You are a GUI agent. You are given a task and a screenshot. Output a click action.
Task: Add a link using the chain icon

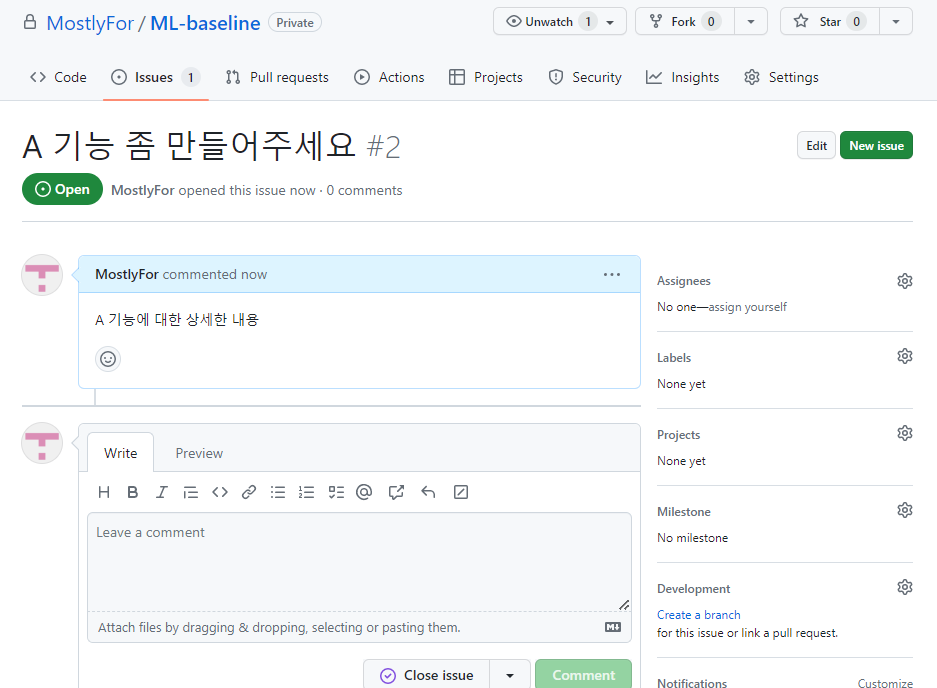(249, 492)
